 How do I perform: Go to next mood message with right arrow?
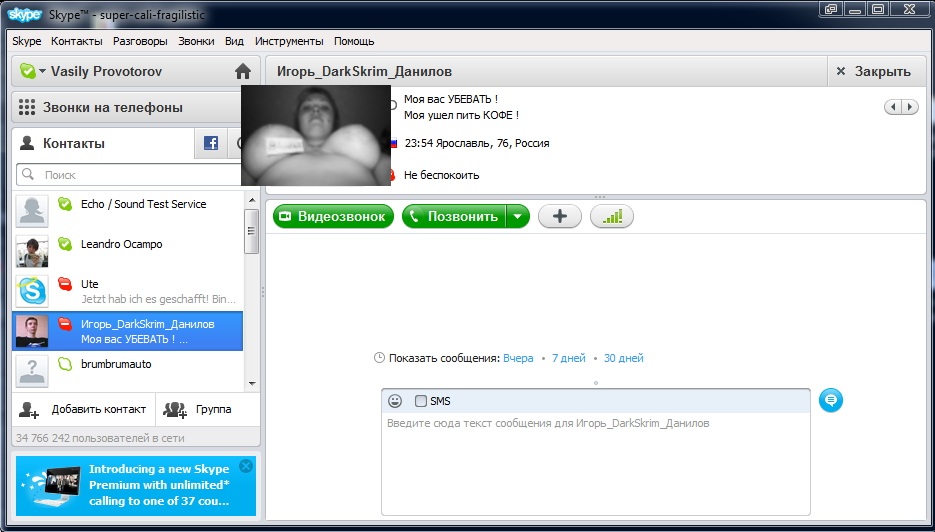tap(909, 107)
